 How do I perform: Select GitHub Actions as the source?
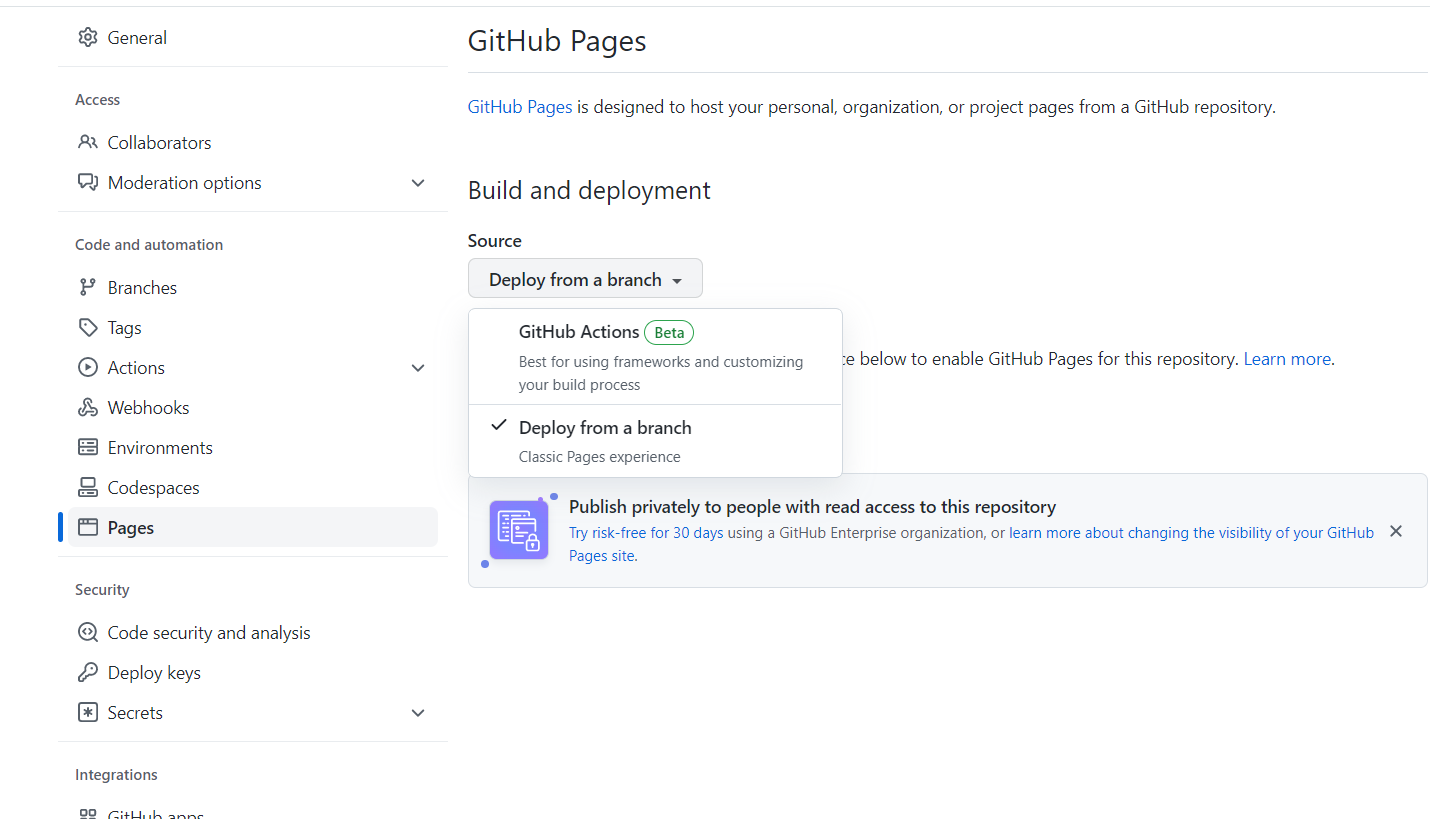coord(655,357)
